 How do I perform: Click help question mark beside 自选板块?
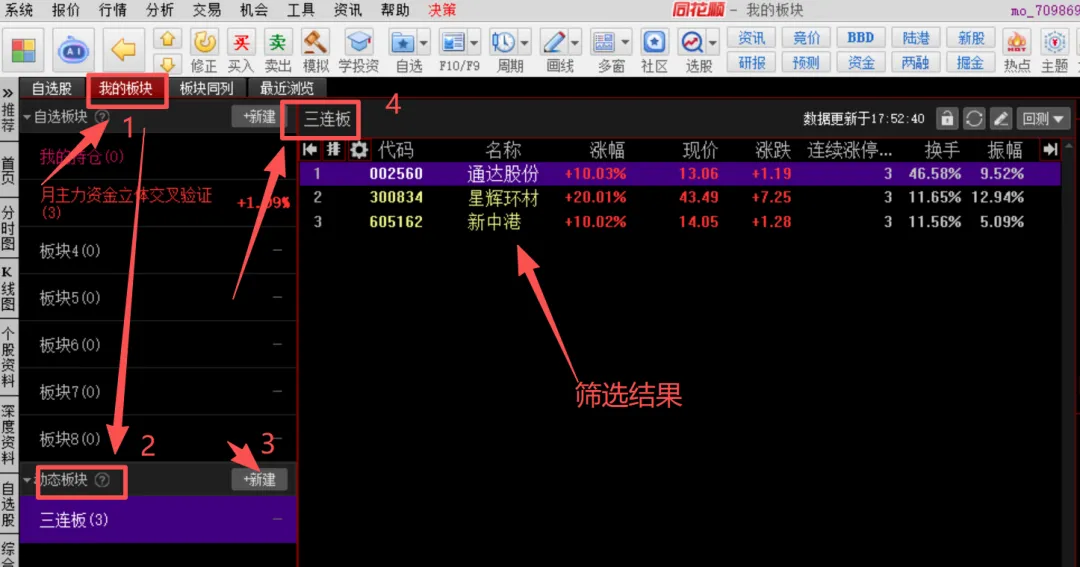pyautogui.click(x=102, y=116)
